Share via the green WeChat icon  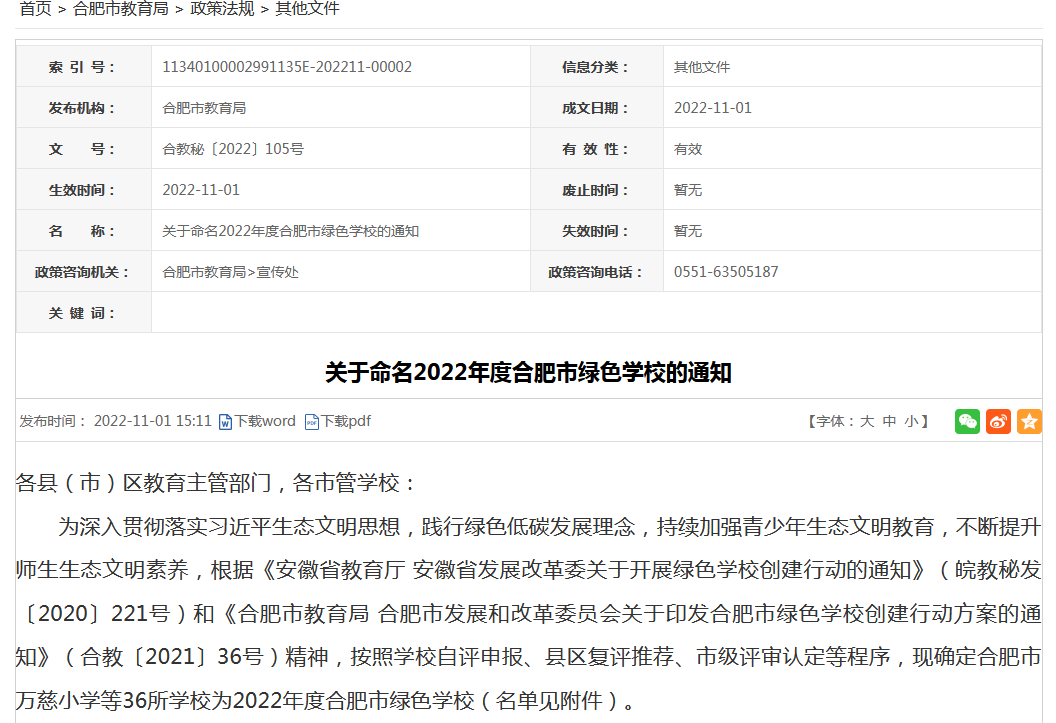(967, 421)
